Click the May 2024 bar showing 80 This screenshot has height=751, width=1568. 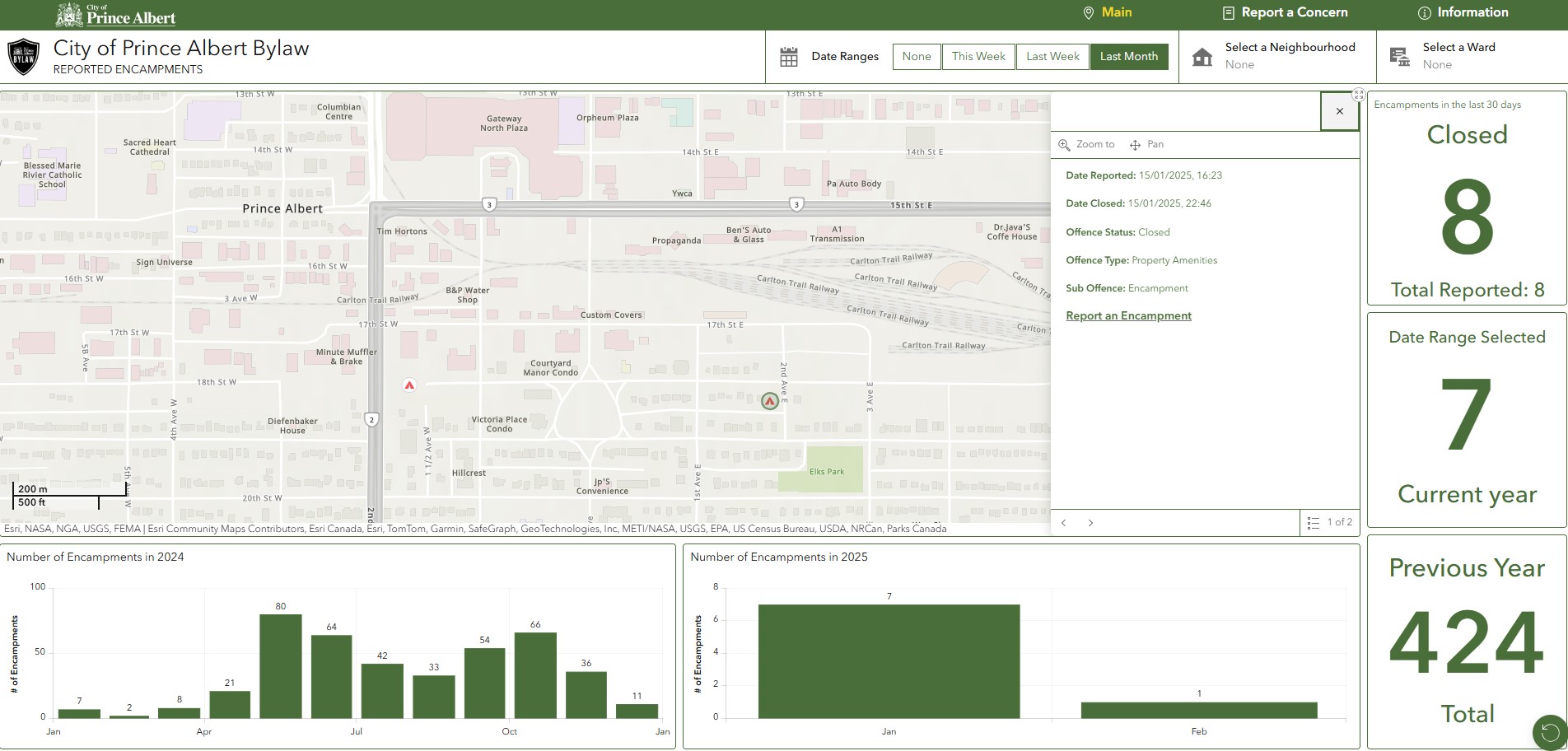tap(280, 665)
